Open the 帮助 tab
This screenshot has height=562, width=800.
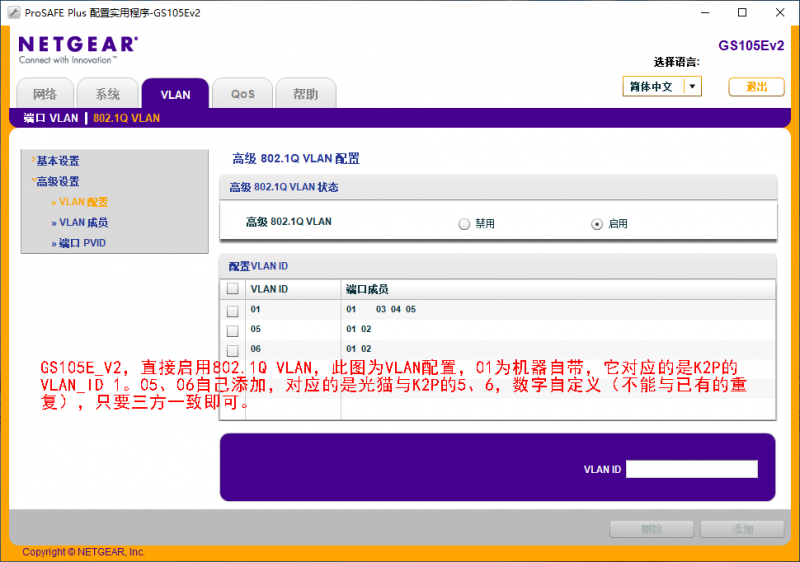pos(306,94)
